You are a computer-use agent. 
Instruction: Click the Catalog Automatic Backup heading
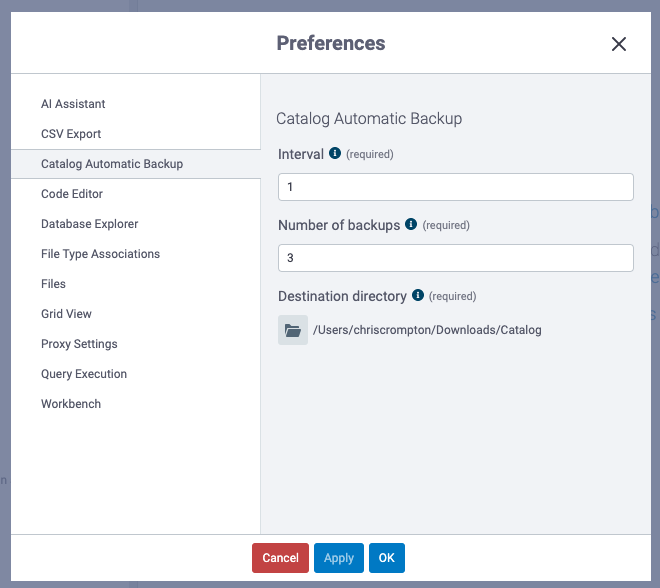click(369, 119)
